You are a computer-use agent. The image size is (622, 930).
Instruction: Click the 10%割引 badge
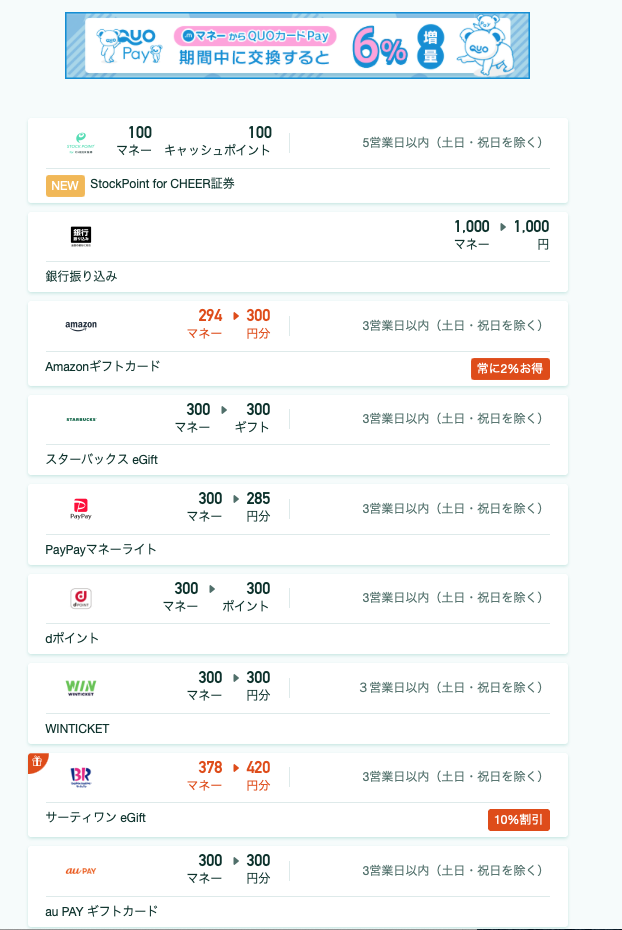[x=518, y=820]
